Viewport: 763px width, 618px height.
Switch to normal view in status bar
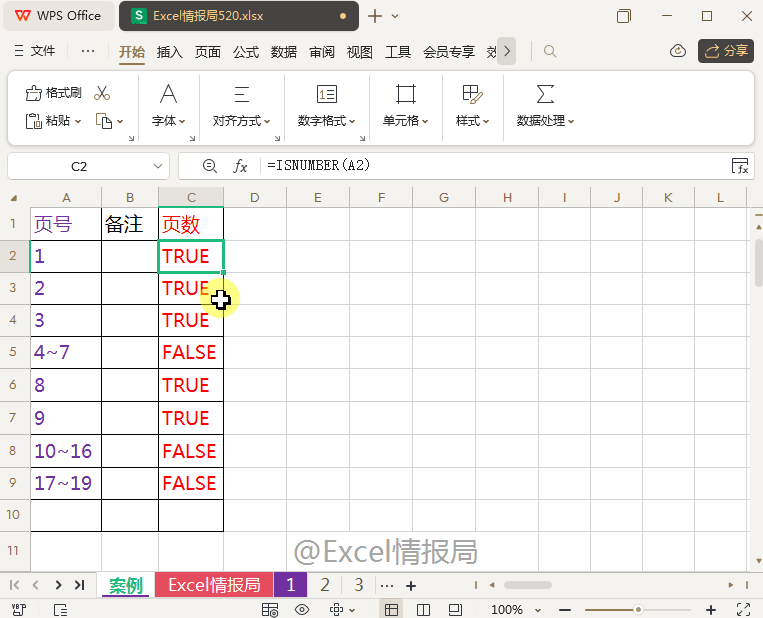(x=391, y=609)
